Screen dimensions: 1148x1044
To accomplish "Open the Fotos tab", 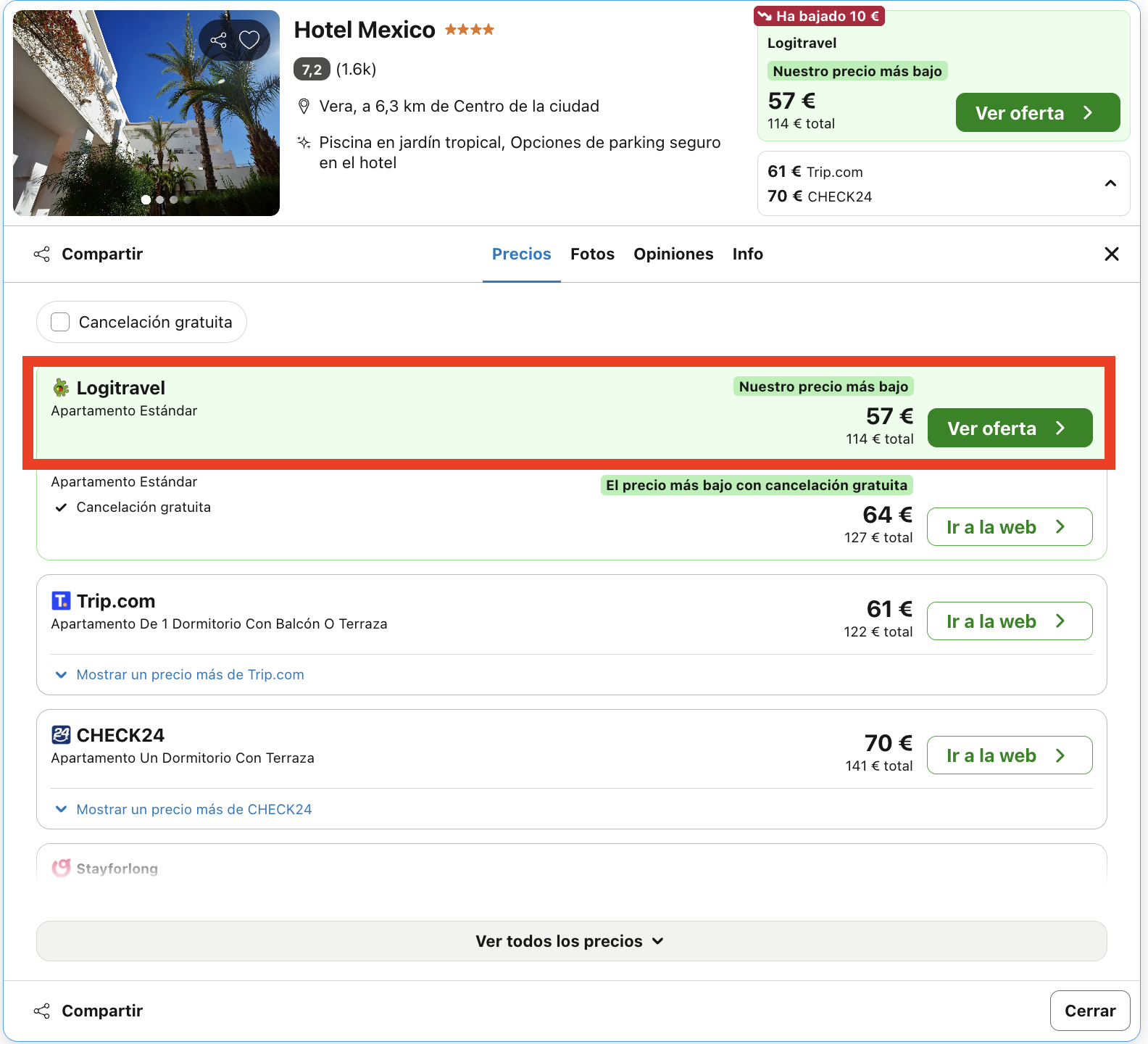I will coord(592,254).
